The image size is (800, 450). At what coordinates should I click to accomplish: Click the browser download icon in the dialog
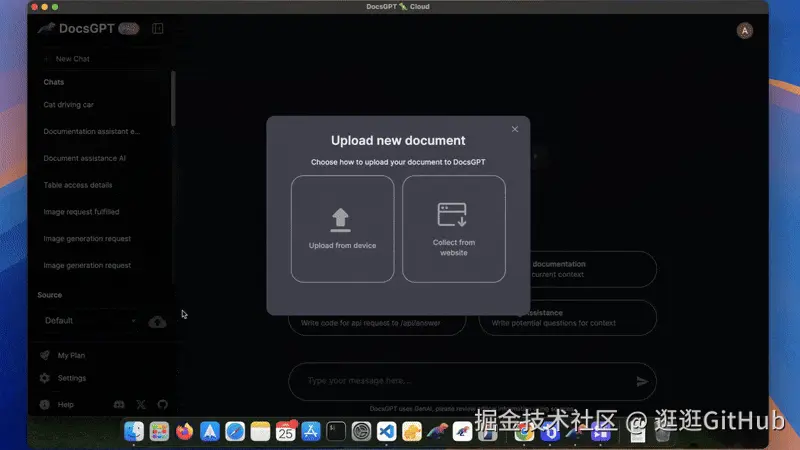tap(452, 214)
